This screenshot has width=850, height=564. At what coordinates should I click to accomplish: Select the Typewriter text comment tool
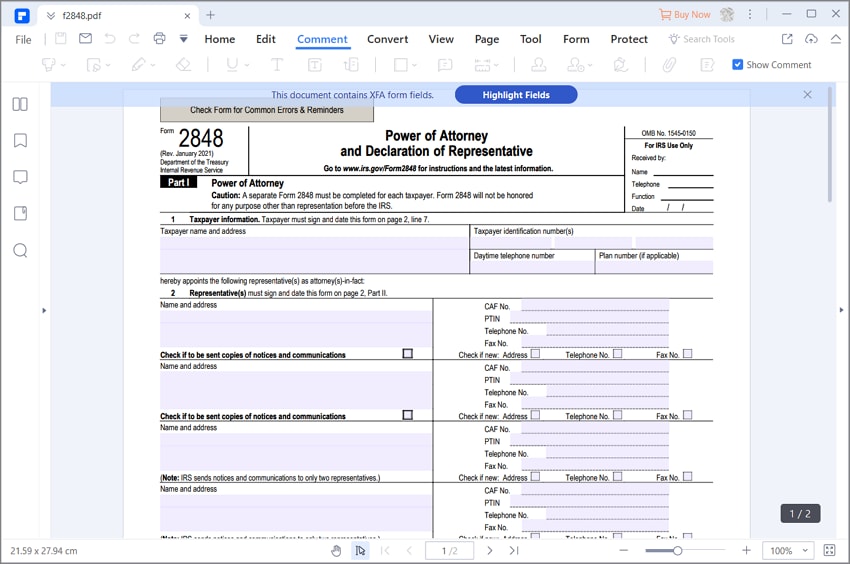pos(277,65)
